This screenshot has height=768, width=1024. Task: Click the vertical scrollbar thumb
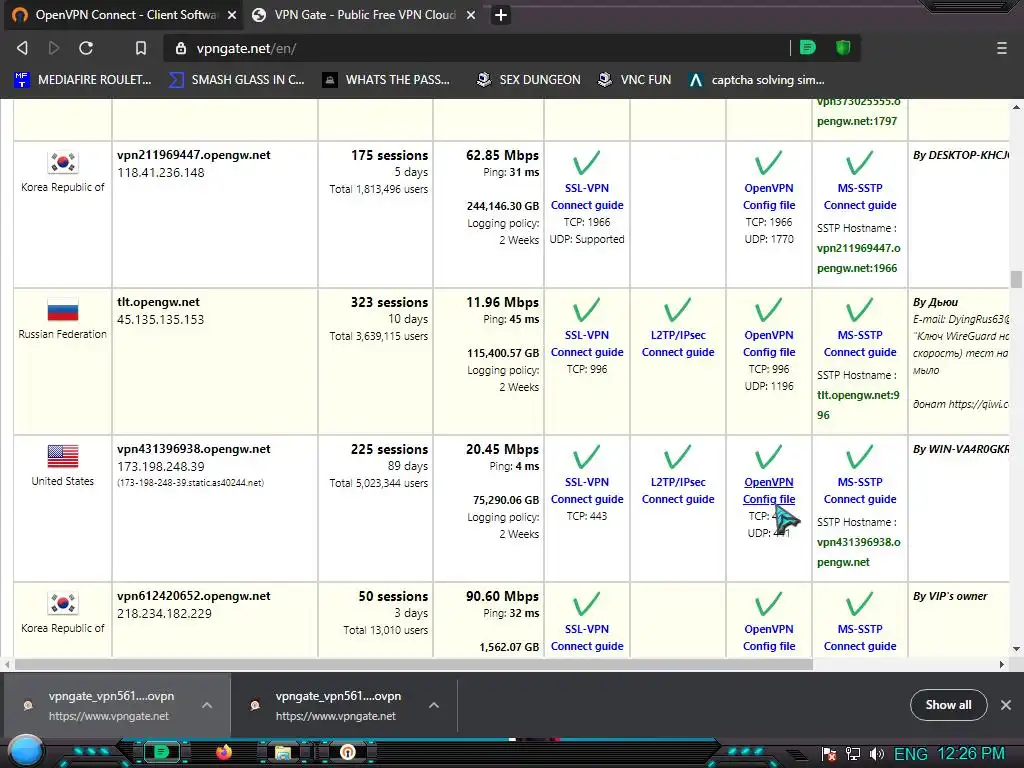[x=1016, y=279]
